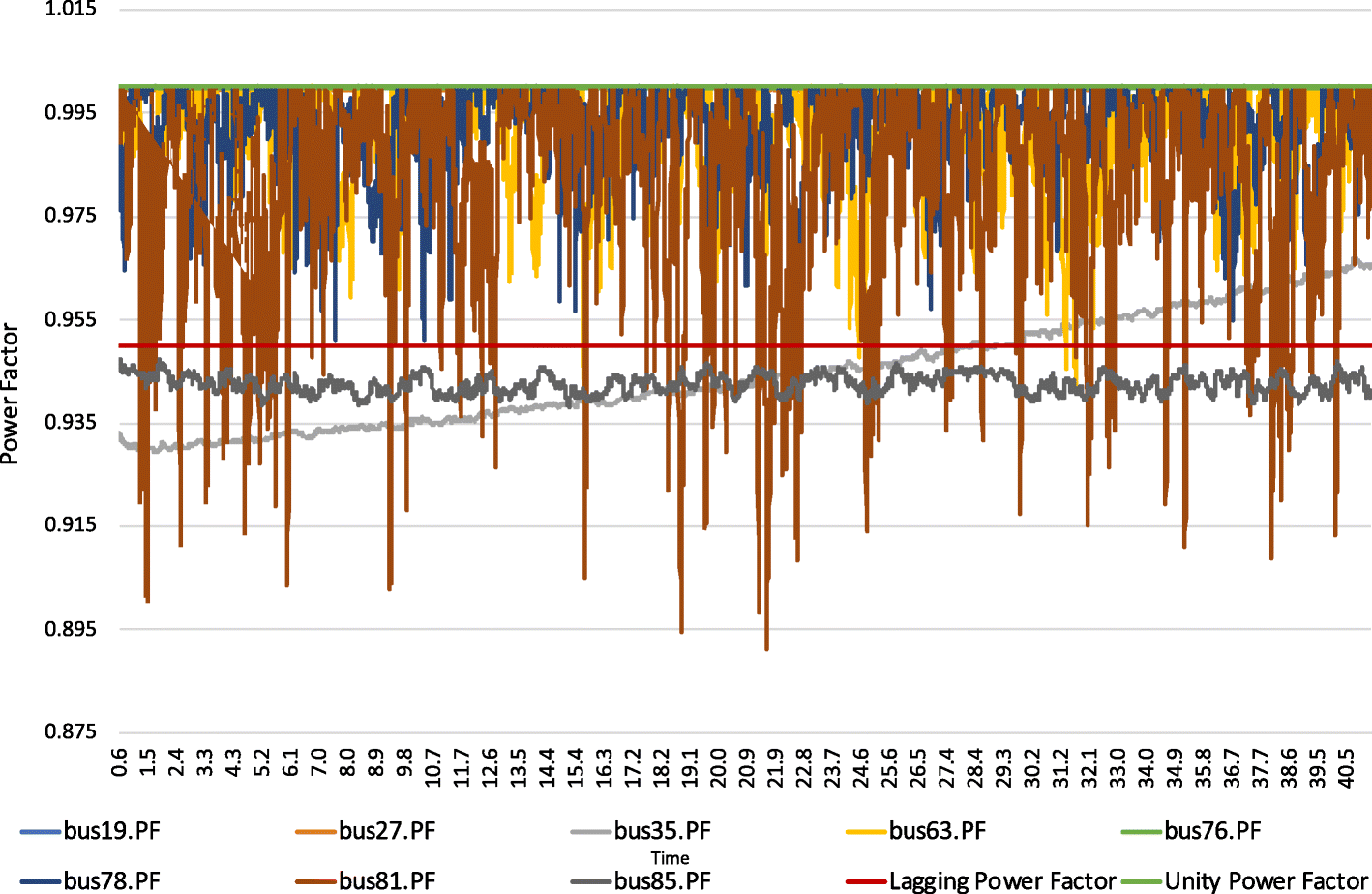Click the bus85.PF dark gray legend line
Screen dimensions: 1372x894
click(x=591, y=881)
